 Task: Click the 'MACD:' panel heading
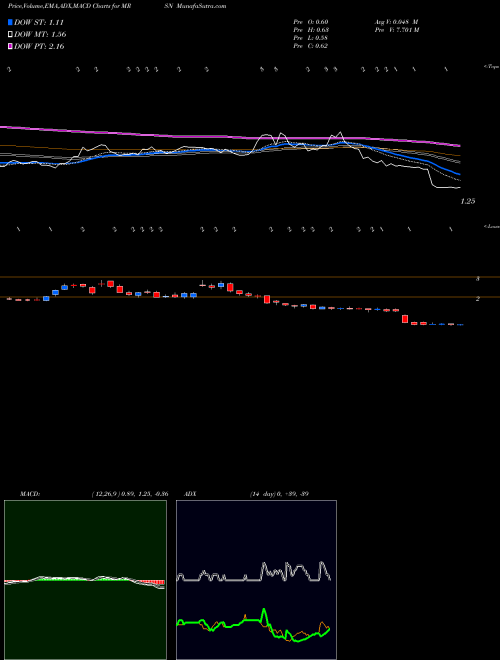(30, 494)
